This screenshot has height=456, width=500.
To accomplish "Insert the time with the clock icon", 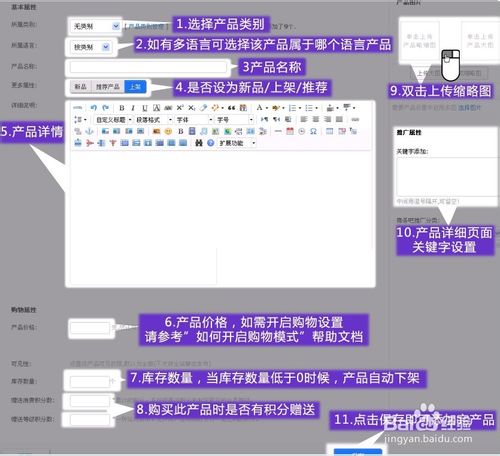I will [x=302, y=131].
